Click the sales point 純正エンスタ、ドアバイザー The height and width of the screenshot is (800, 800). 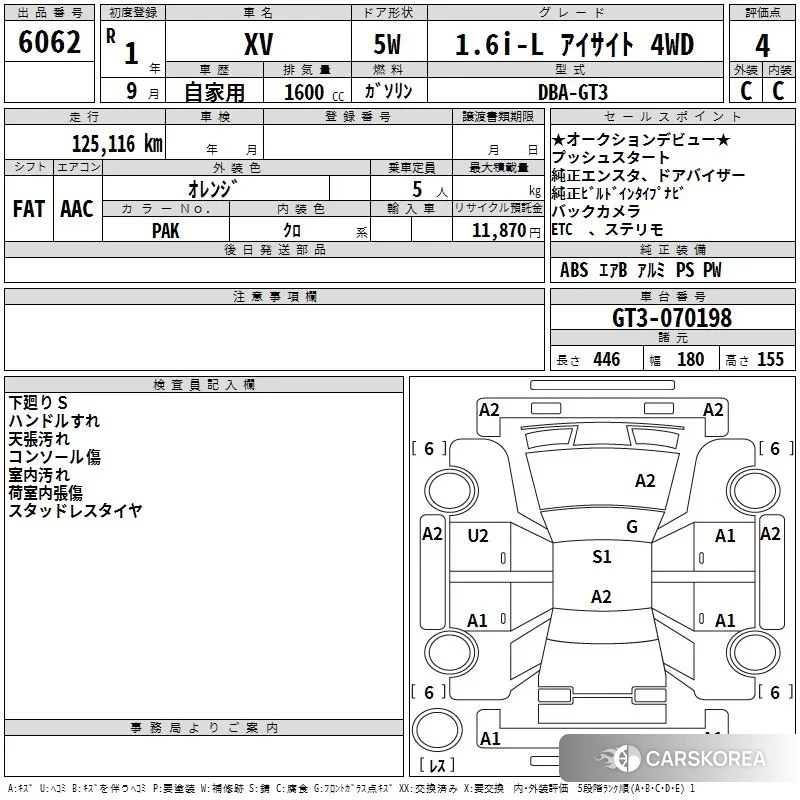click(x=648, y=175)
